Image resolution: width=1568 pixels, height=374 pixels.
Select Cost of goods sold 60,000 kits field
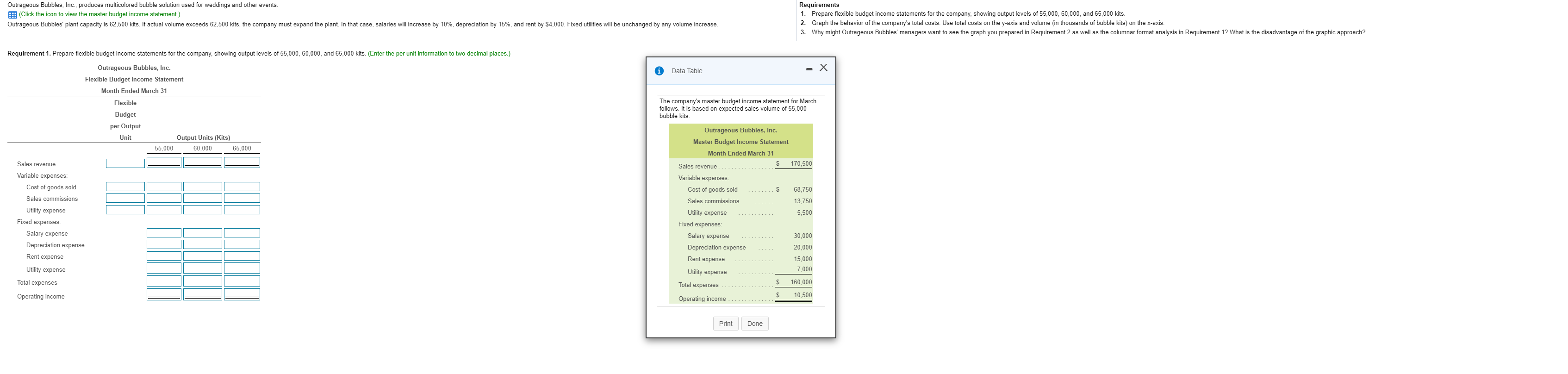[203, 187]
